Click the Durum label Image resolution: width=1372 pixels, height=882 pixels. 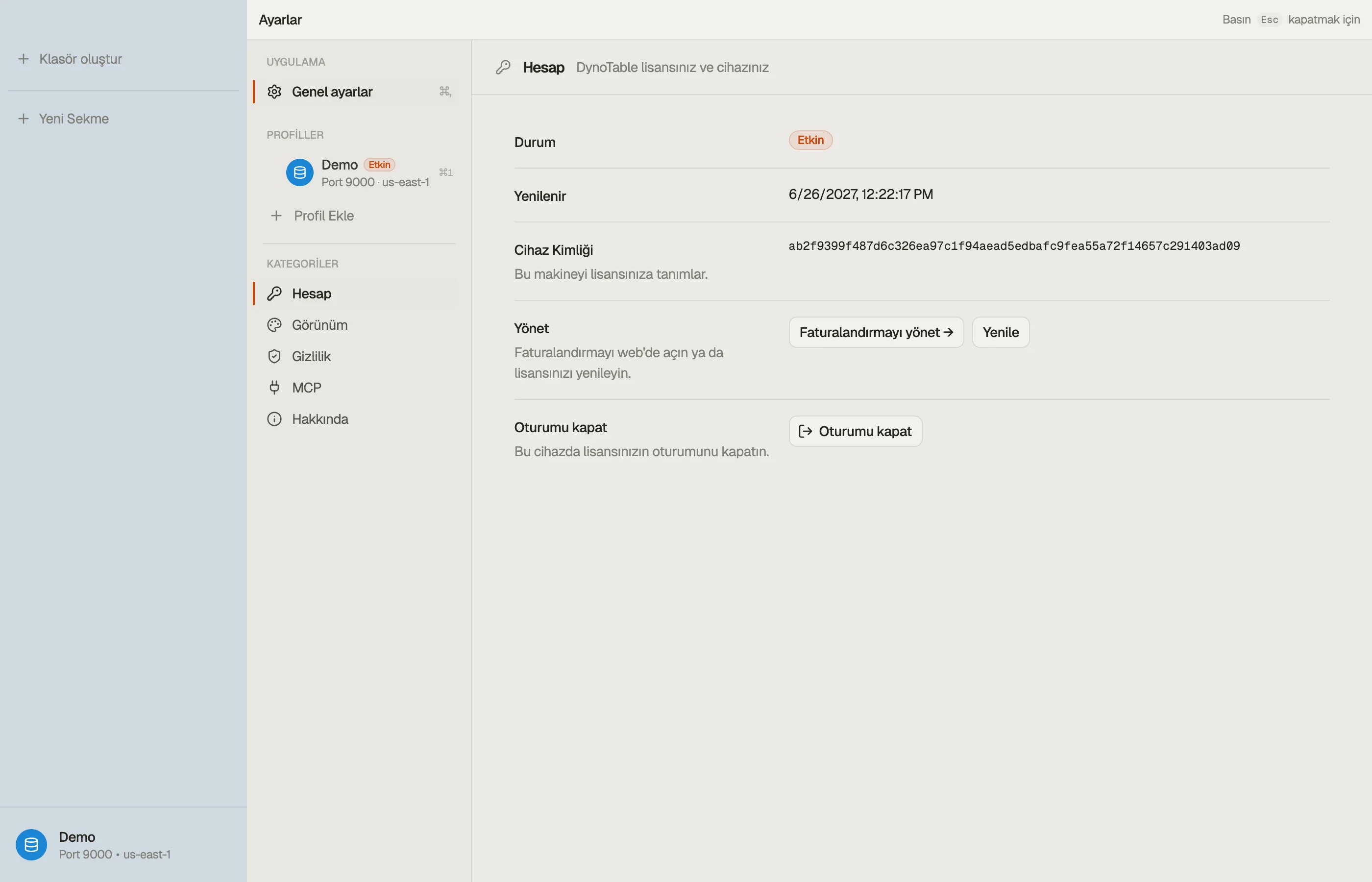coord(534,142)
